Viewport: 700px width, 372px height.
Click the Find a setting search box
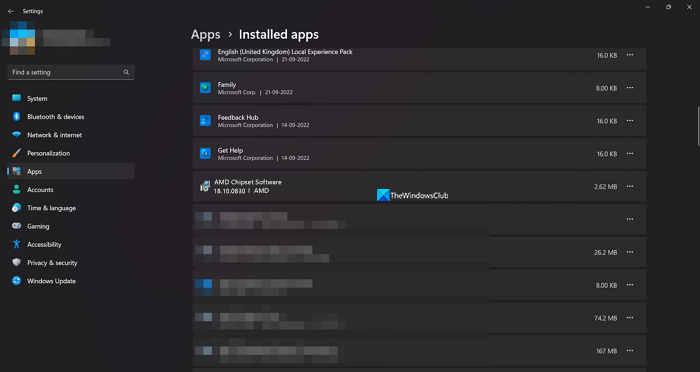[71, 72]
